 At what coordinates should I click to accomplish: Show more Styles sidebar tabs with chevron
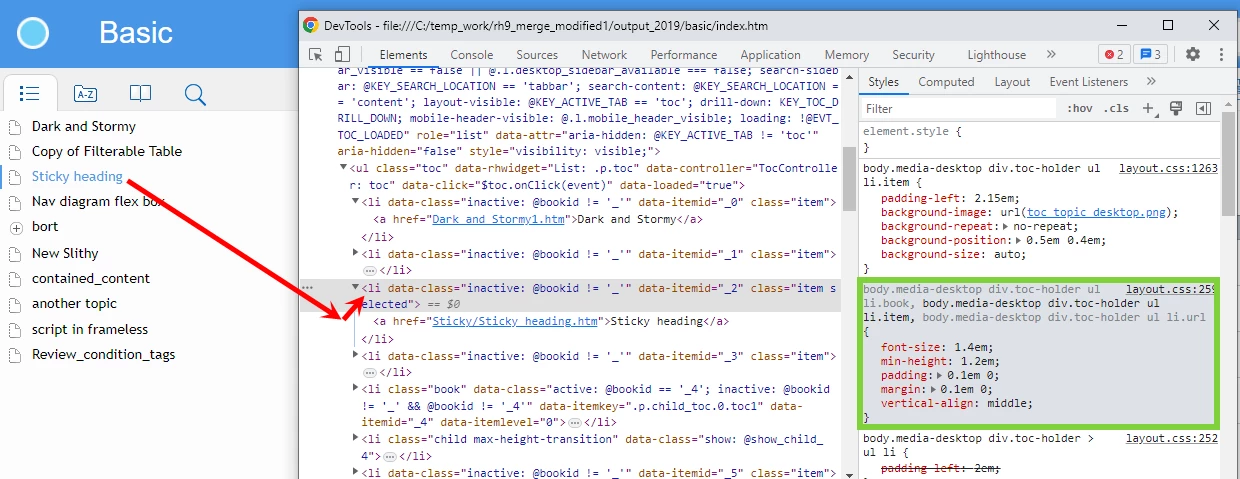pos(1151,82)
